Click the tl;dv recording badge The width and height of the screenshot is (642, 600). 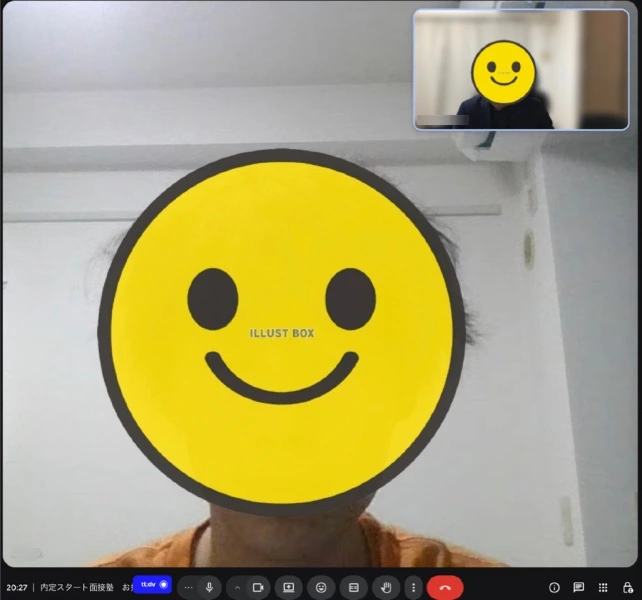(153, 584)
